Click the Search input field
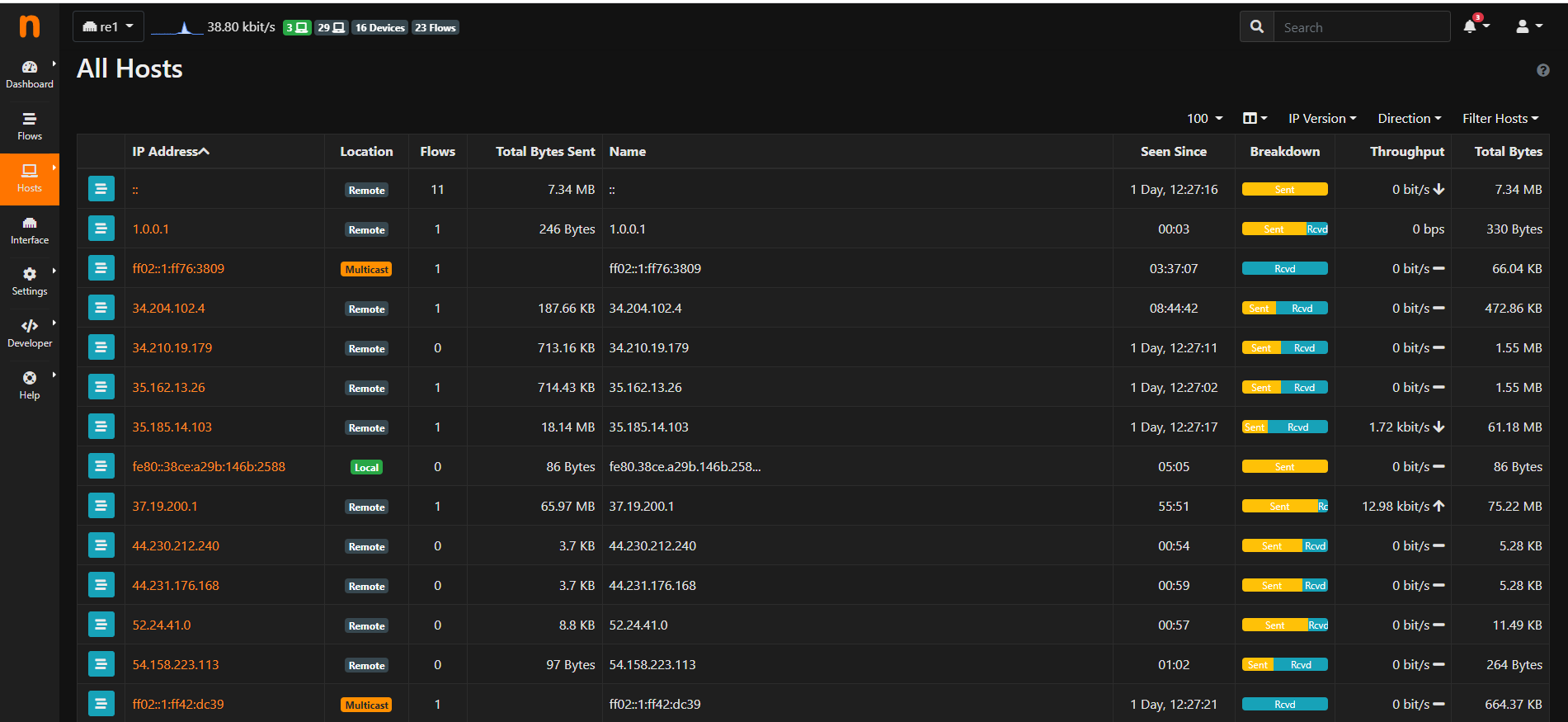The width and height of the screenshot is (1568, 722). pos(1361,27)
